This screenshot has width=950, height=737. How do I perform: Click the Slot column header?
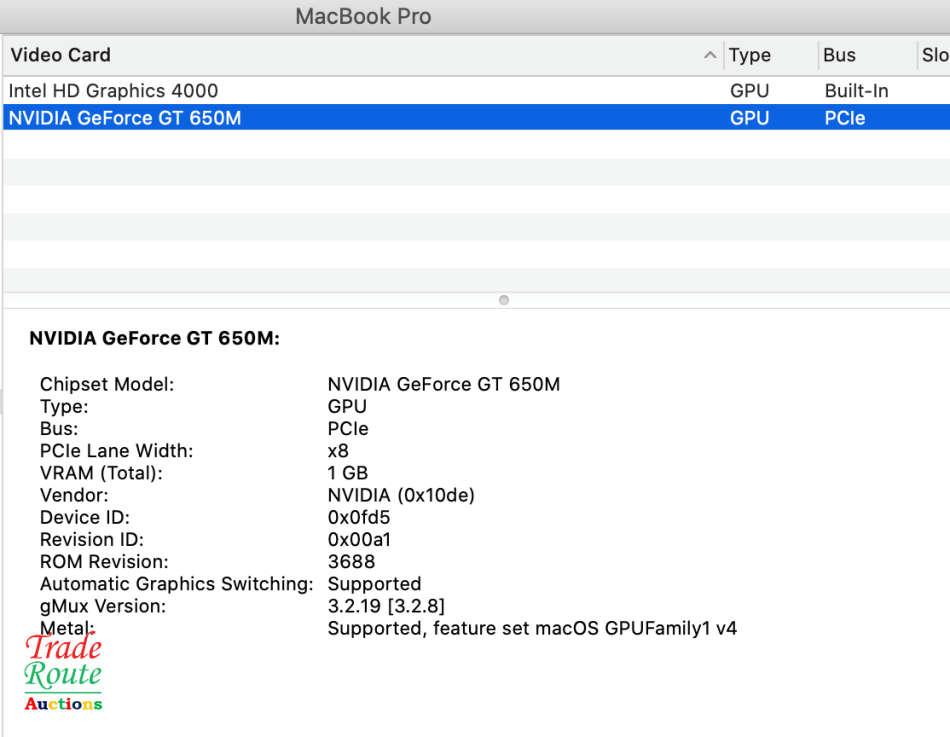tap(934, 55)
